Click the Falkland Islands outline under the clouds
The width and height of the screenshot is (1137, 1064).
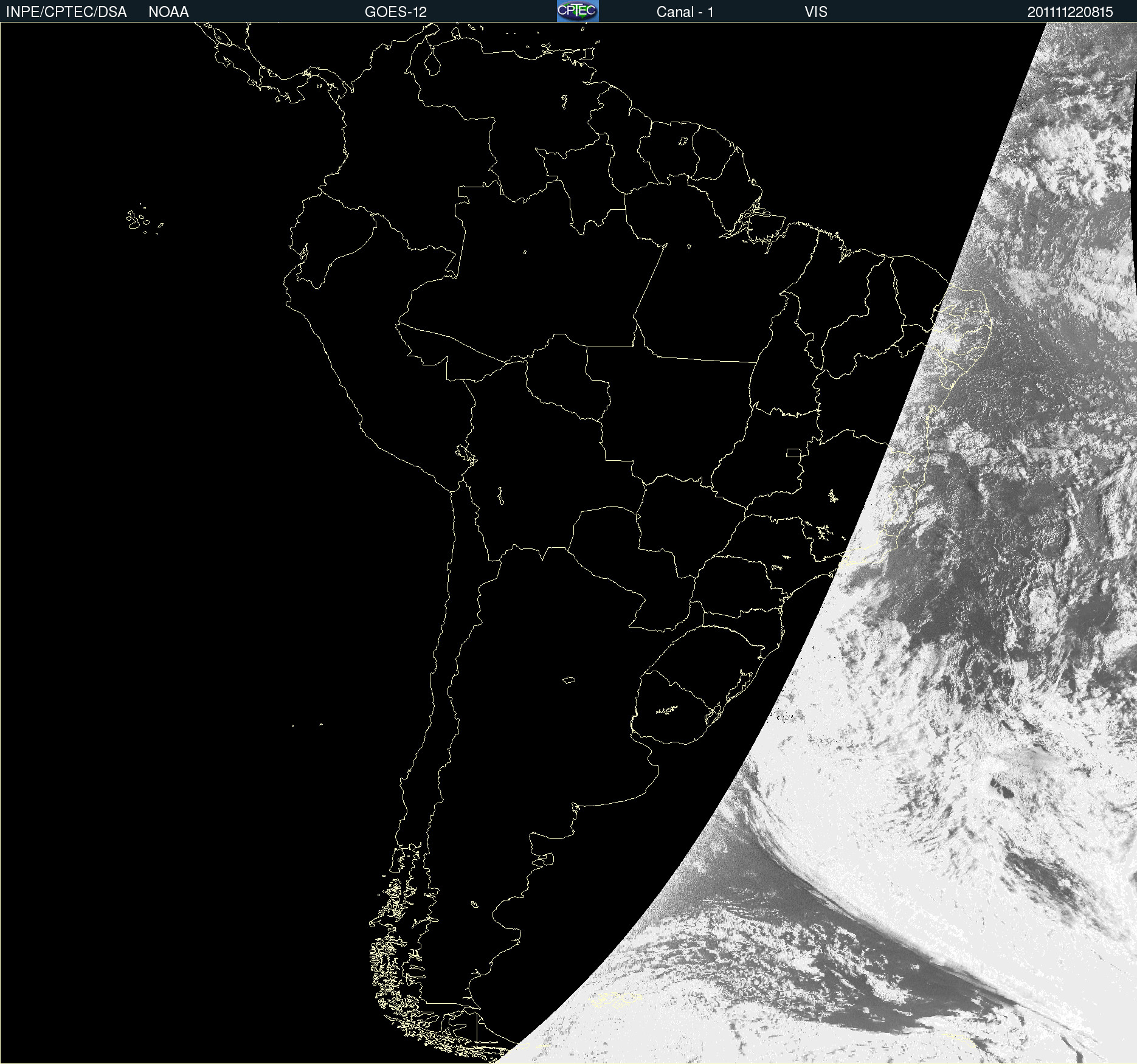pyautogui.click(x=614, y=999)
